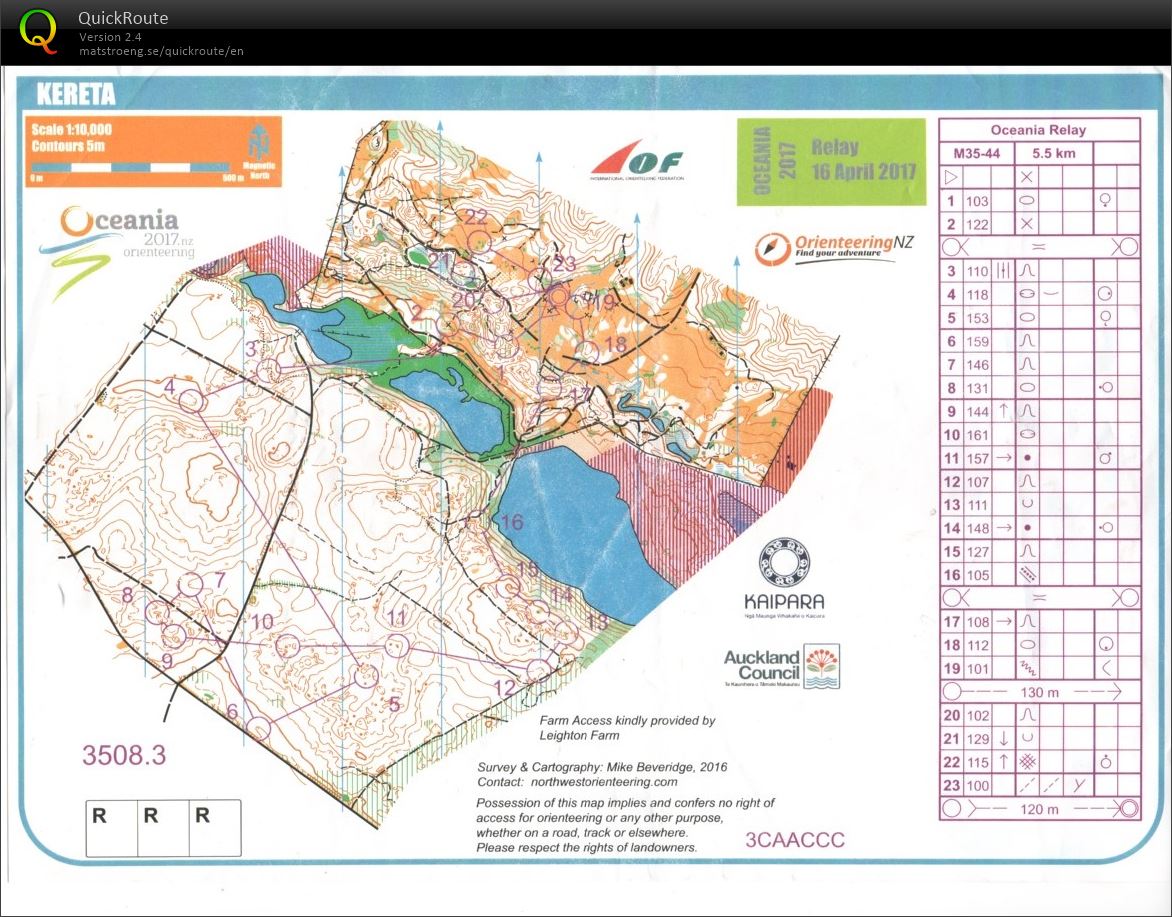
Task: Select control circle 12 on the map
Action: (x=538, y=669)
